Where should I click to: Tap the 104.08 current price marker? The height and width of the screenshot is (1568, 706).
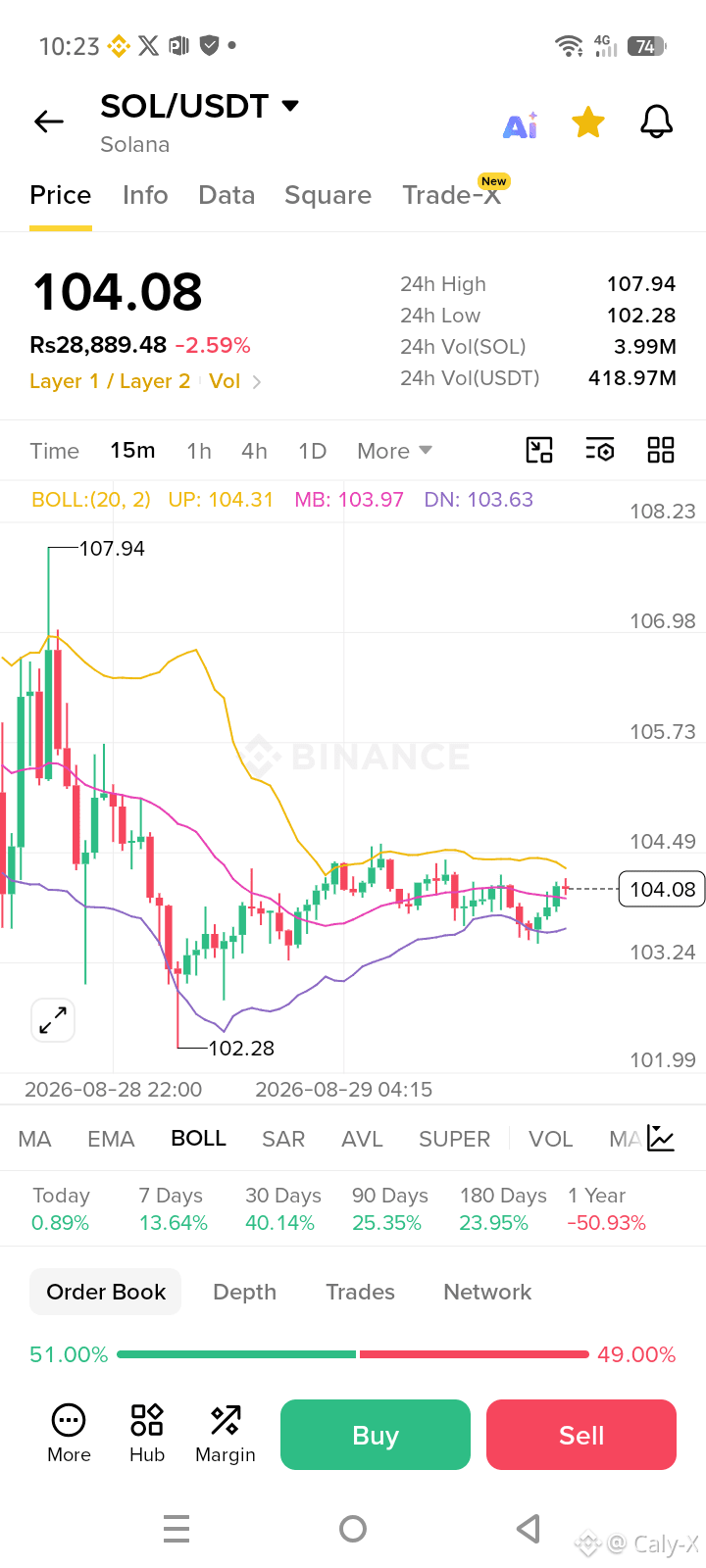coord(662,889)
